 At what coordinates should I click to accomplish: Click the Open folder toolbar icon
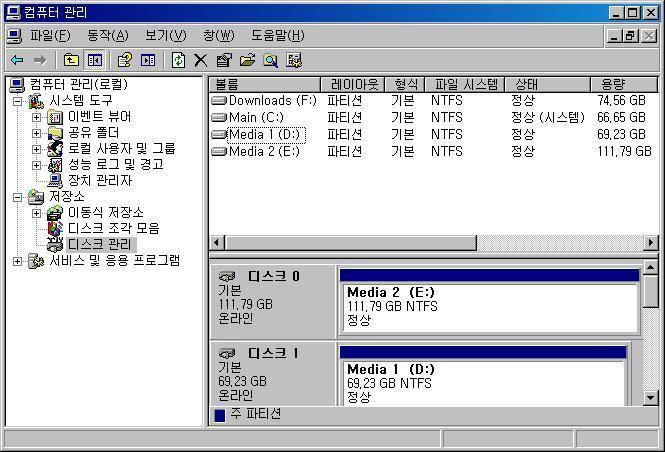[x=247, y=60]
